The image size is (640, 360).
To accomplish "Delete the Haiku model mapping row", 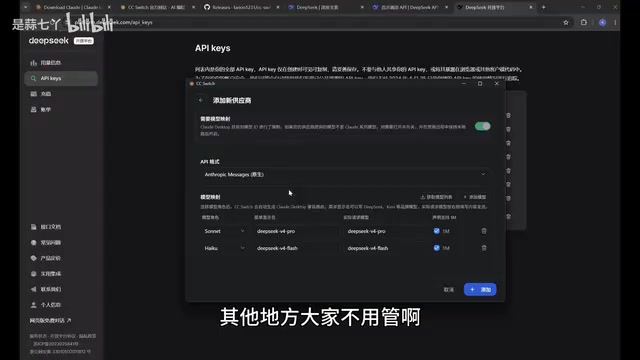I will click(x=484, y=248).
